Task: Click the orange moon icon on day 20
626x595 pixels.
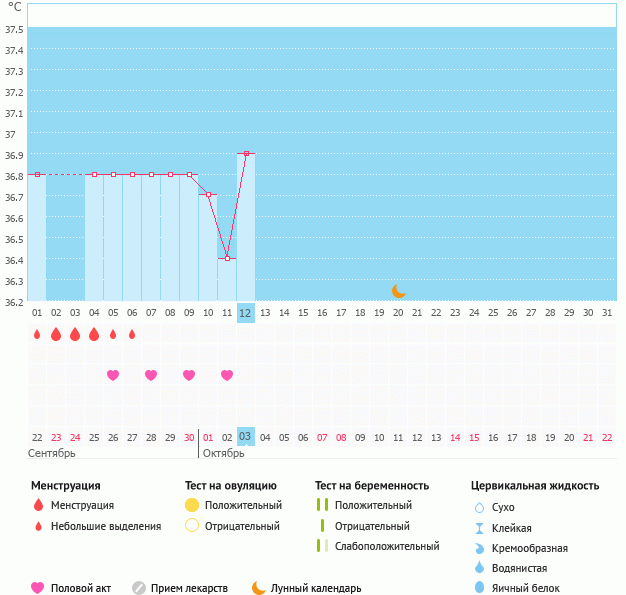Action: point(399,290)
